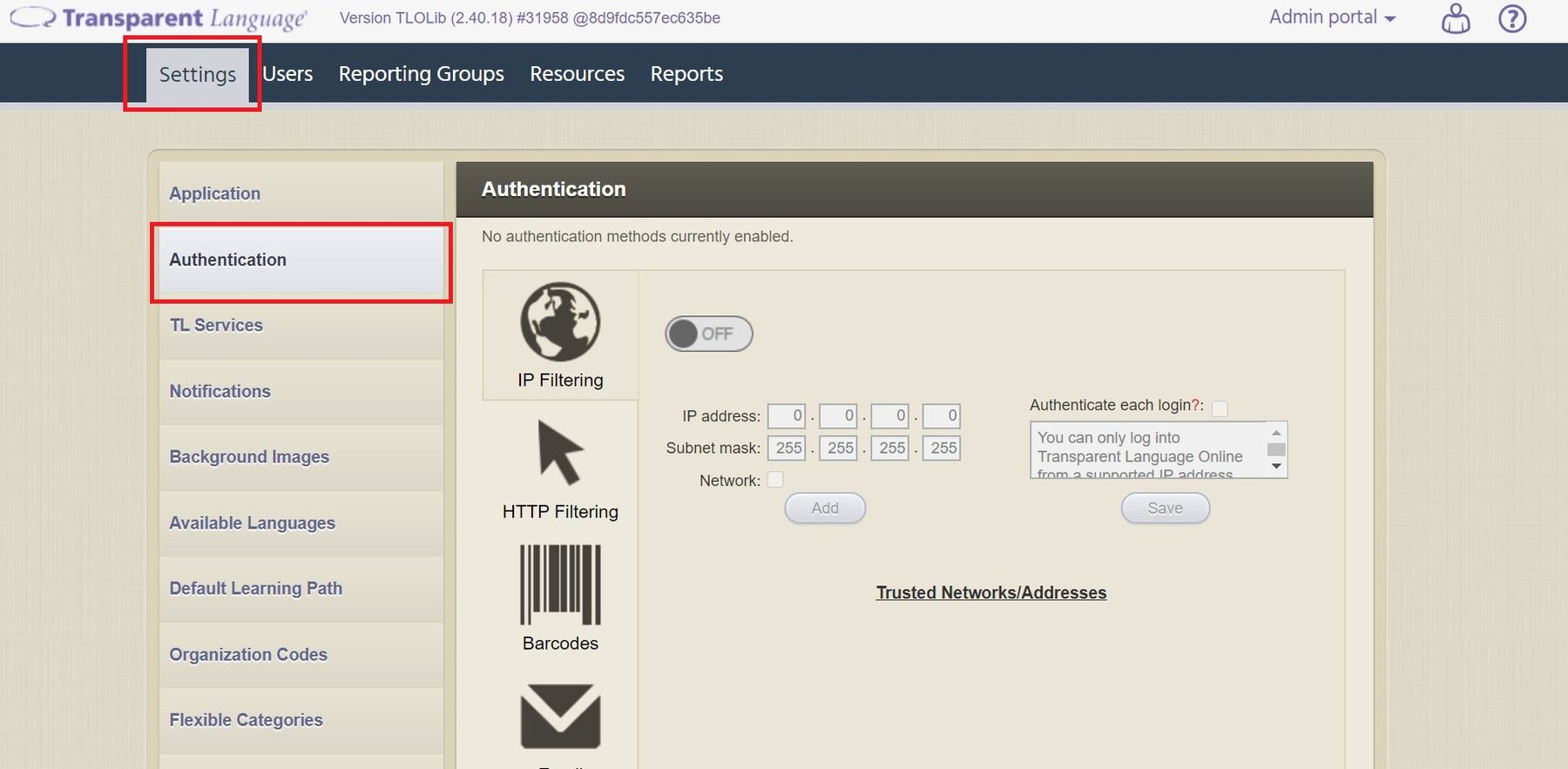Screen dimensions: 1568x769
Task: Click the third Subnet mask octet field
Action: tap(890, 448)
